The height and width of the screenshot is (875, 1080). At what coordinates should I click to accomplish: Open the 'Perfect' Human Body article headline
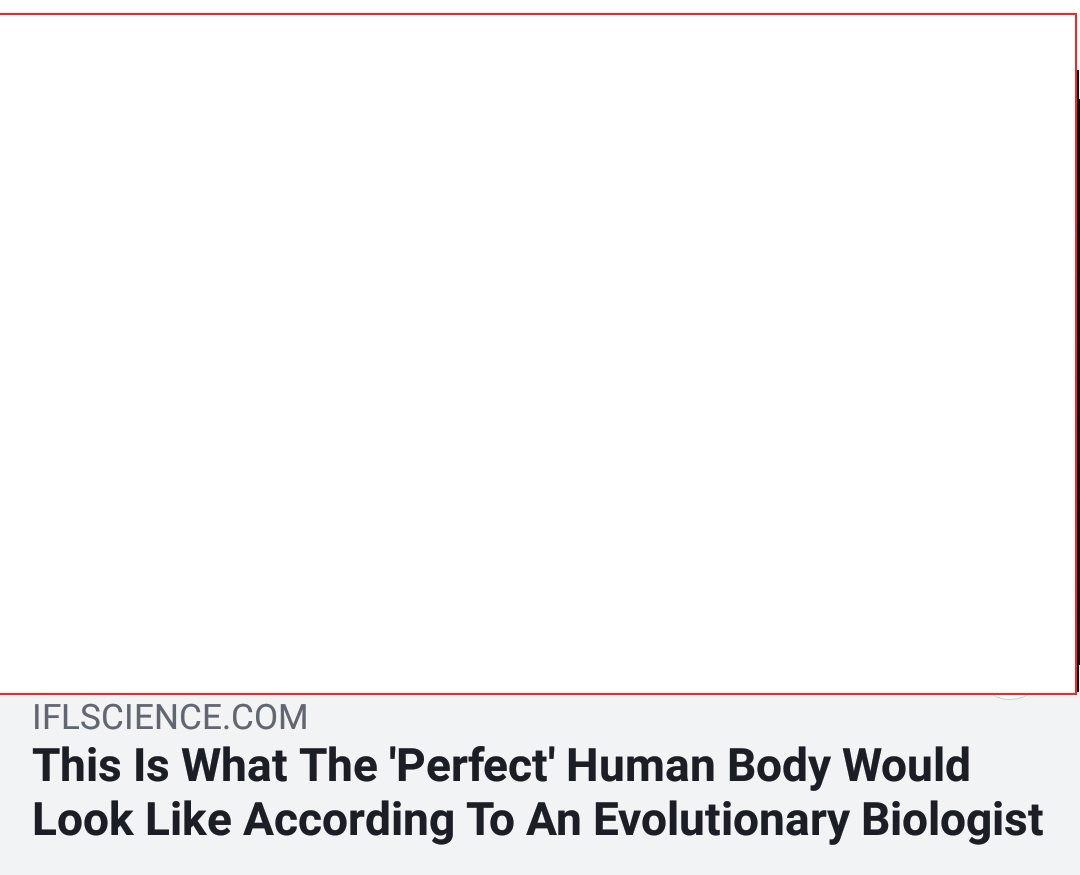pyautogui.click(x=537, y=792)
